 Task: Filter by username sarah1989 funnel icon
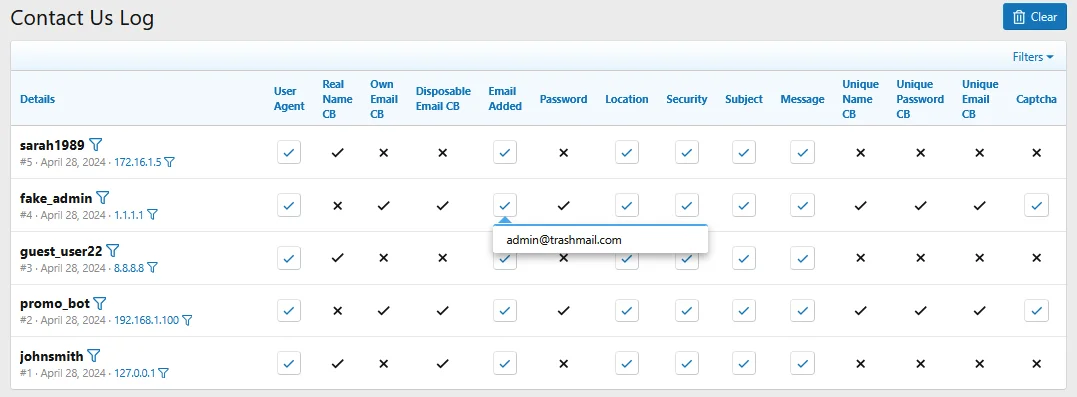click(96, 145)
